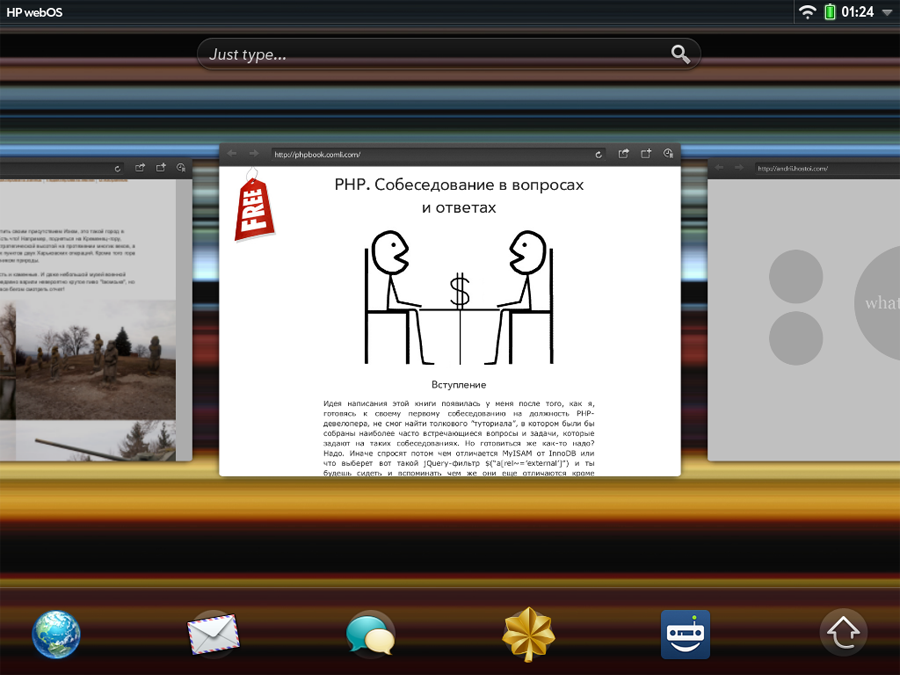Image resolution: width=900 pixels, height=675 pixels.
Task: Expand the system menu dropdown arrow
Action: (887, 13)
